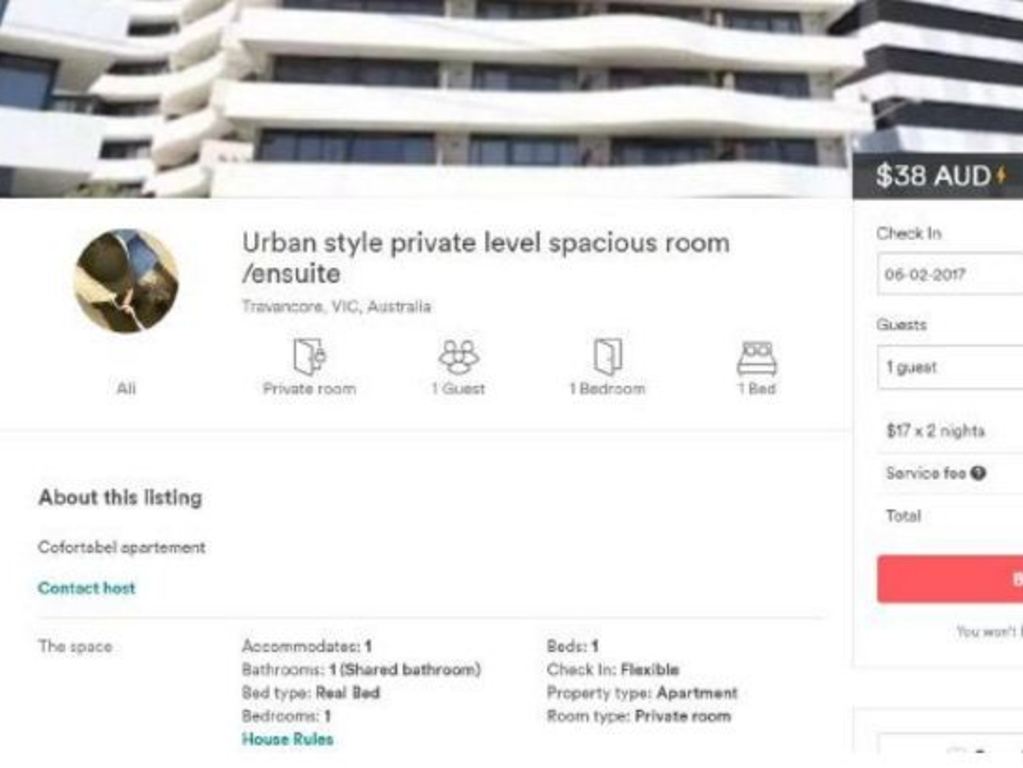This screenshot has height=768, width=1023.
Task: Click the Service fee help question icon
Action: [x=977, y=473]
